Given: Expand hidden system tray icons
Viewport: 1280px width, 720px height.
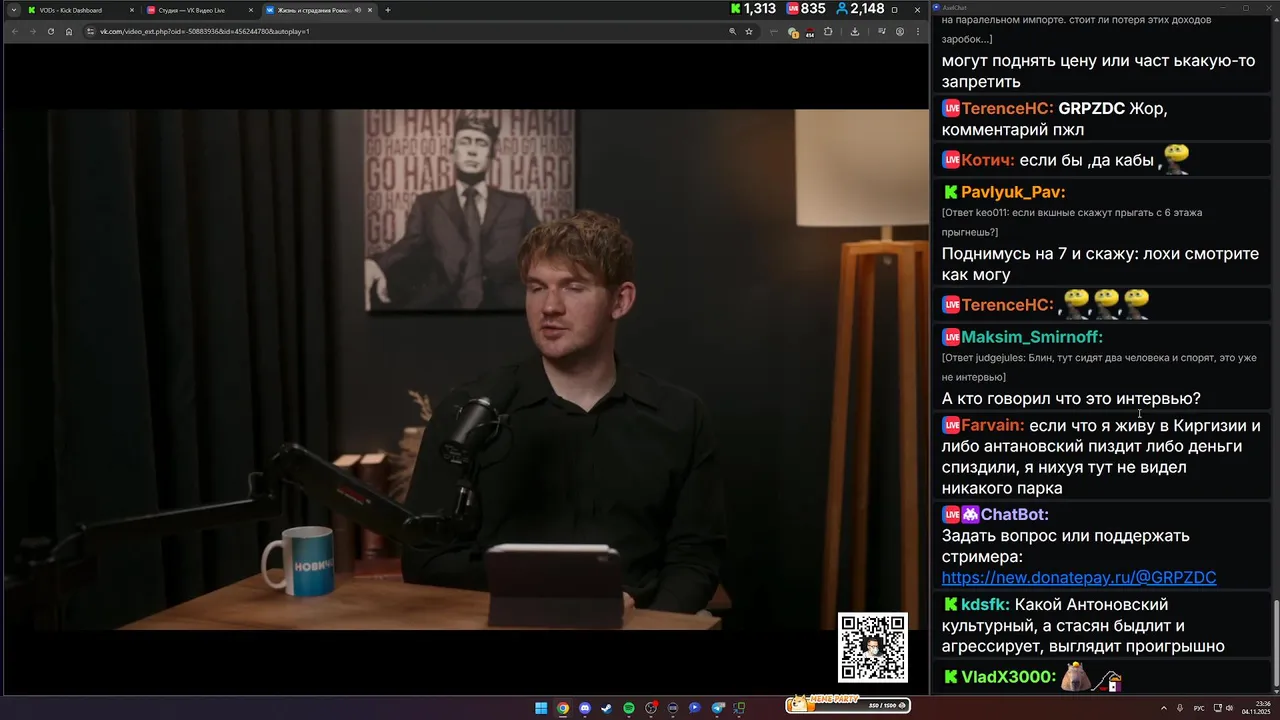Looking at the screenshot, I should click(1164, 708).
